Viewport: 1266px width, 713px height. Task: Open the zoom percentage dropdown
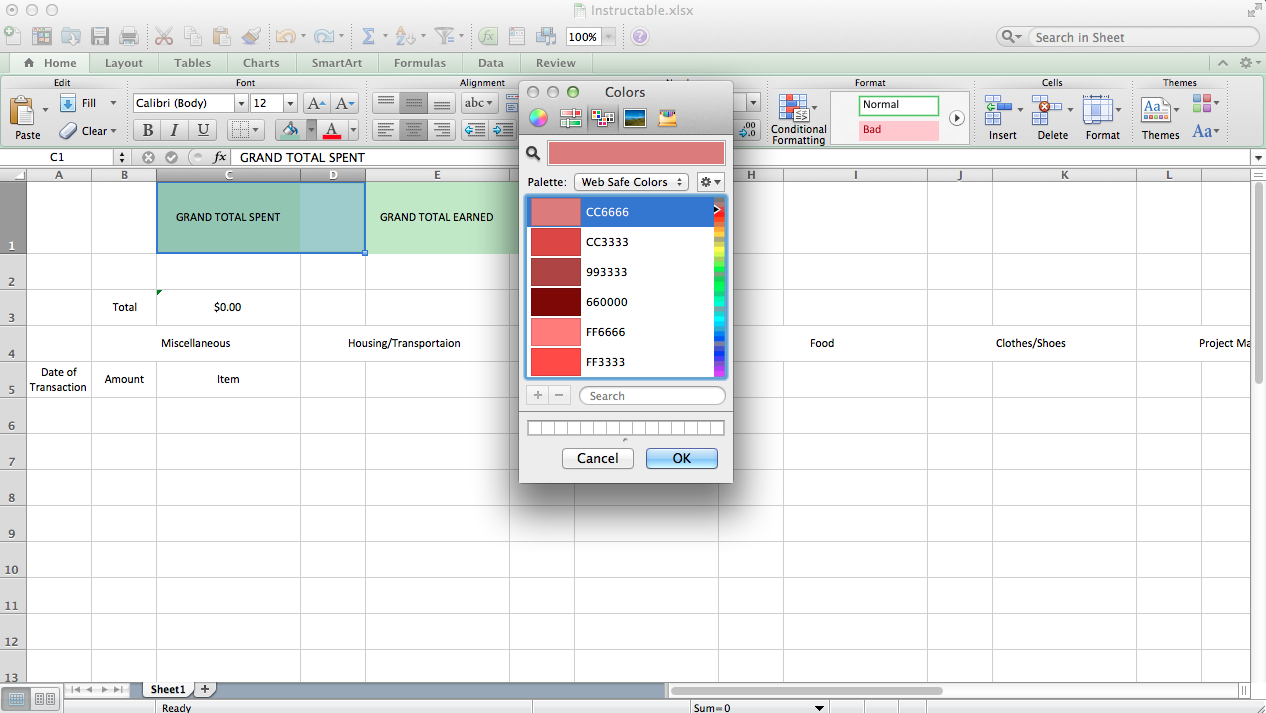[x=608, y=37]
